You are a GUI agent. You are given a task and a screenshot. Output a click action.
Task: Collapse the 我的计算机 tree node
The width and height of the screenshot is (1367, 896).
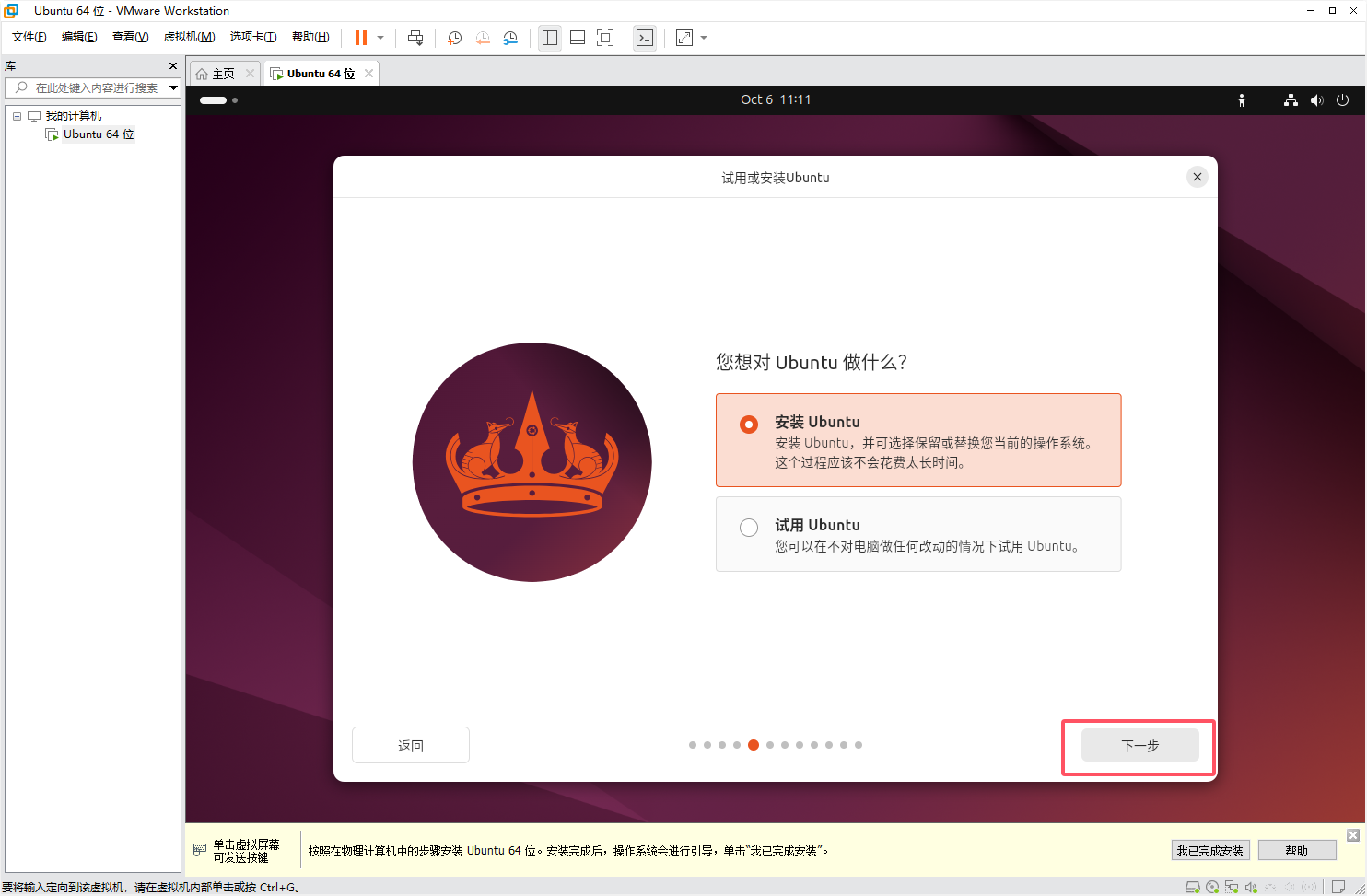pos(17,116)
